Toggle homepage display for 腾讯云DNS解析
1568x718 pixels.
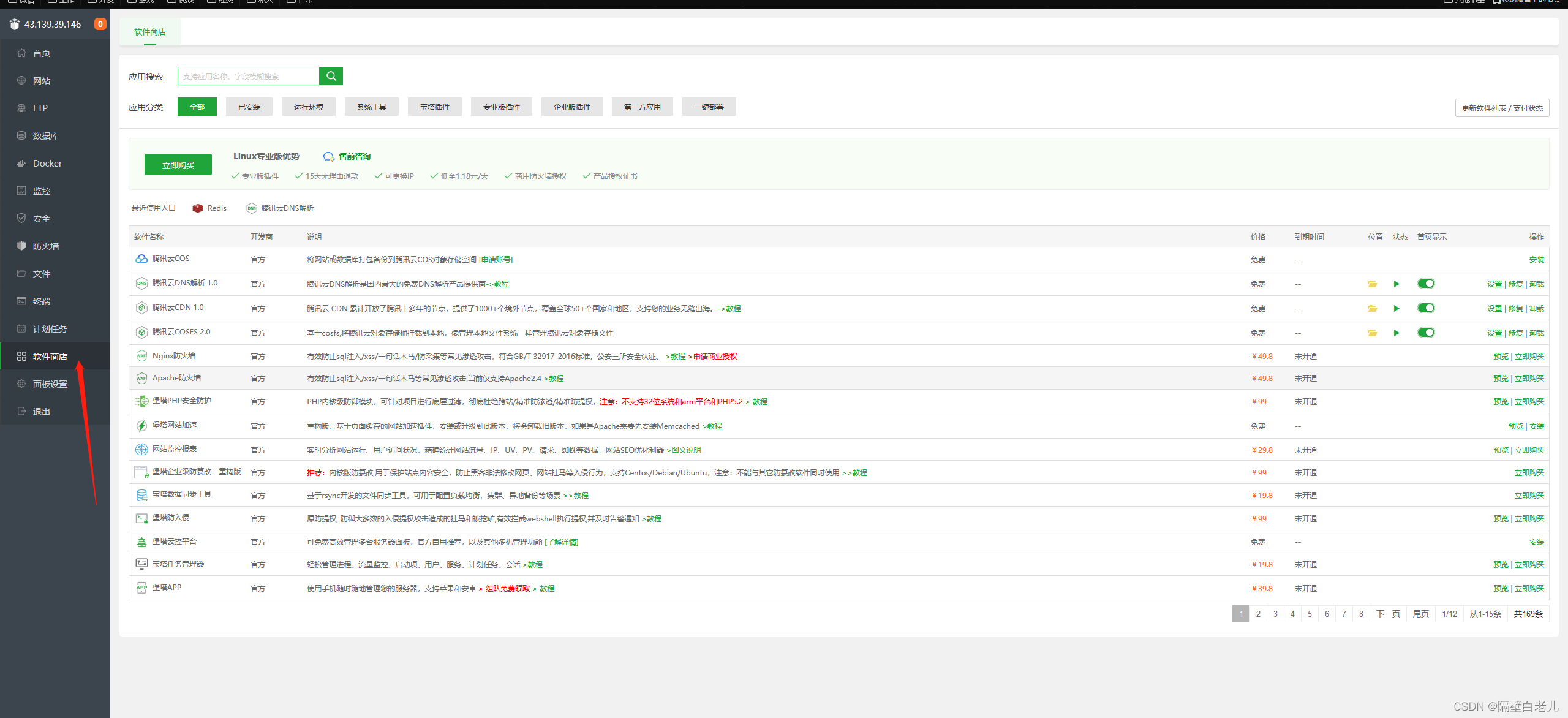[x=1425, y=284]
